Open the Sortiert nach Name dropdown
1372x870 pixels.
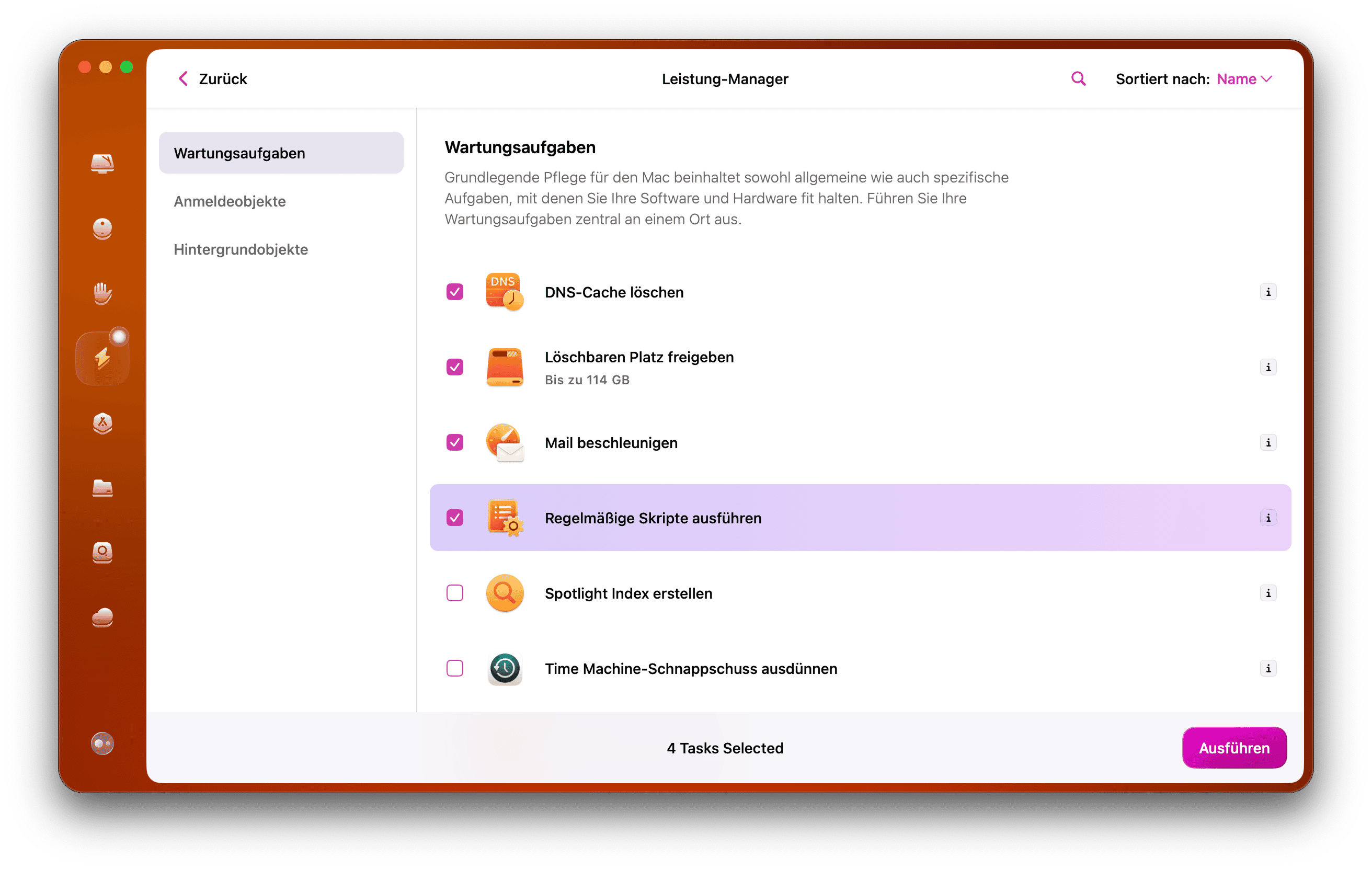1244,78
